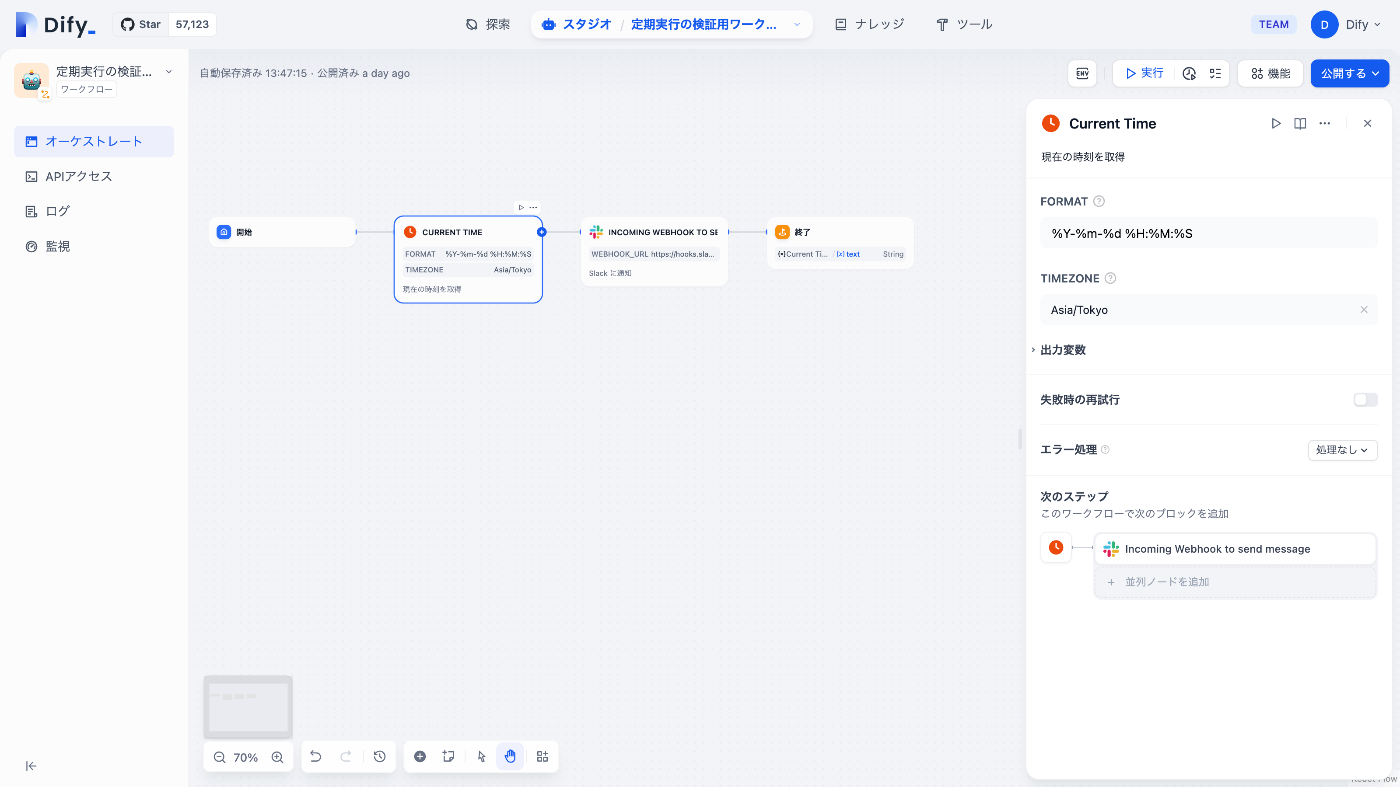Click the 実行 run button in the header

tap(1143, 72)
